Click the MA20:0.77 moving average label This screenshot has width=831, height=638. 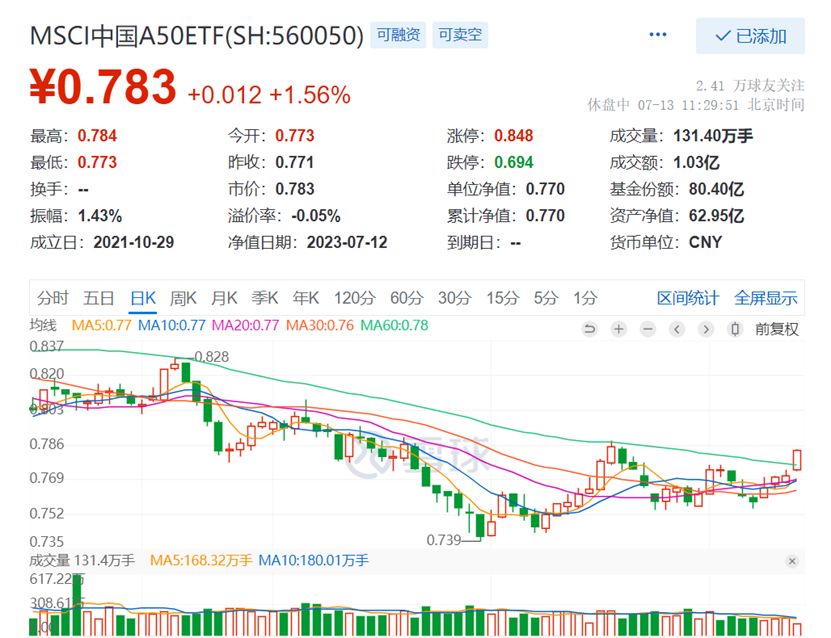point(245,325)
